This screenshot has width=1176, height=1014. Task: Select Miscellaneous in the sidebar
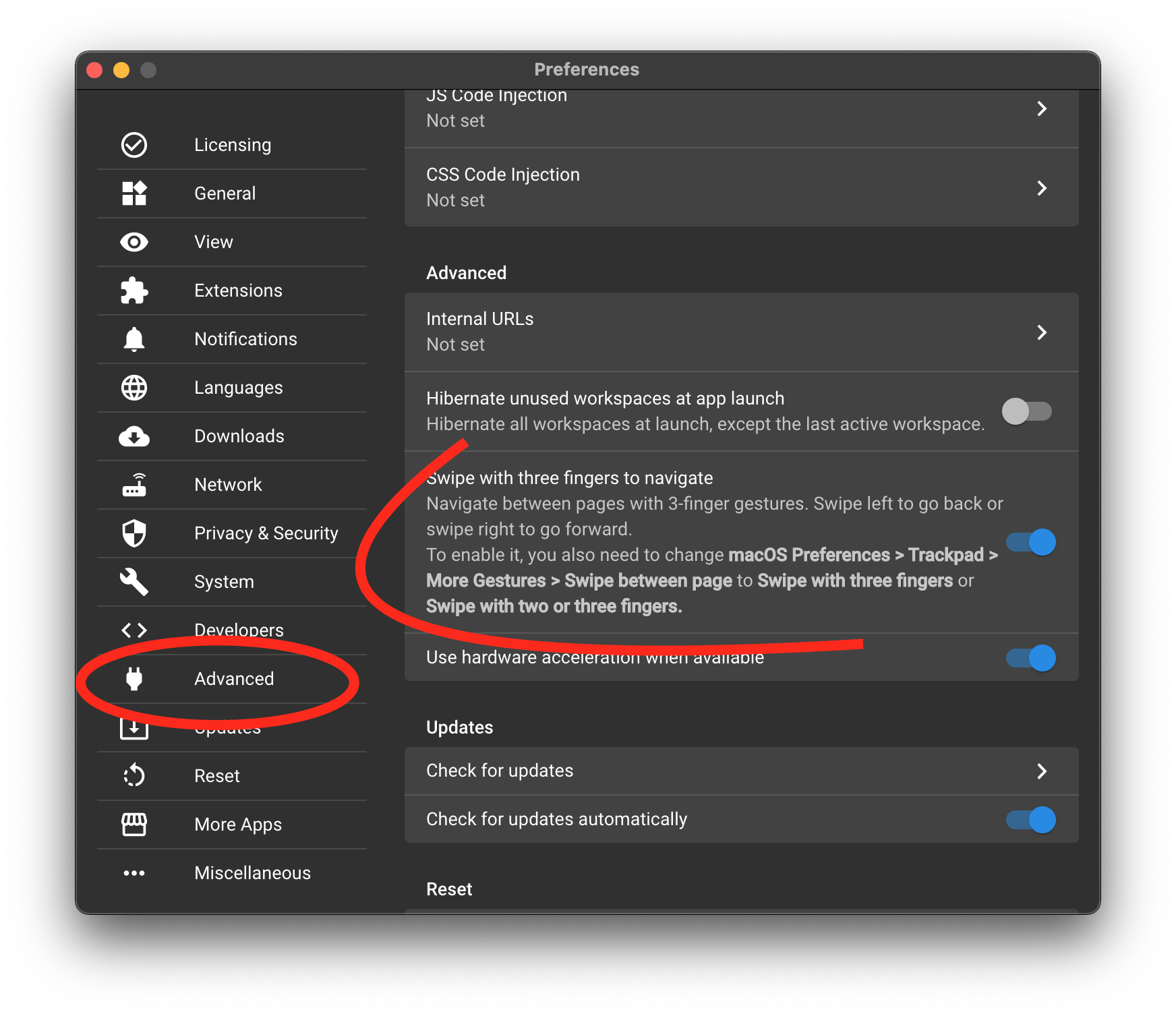point(252,872)
